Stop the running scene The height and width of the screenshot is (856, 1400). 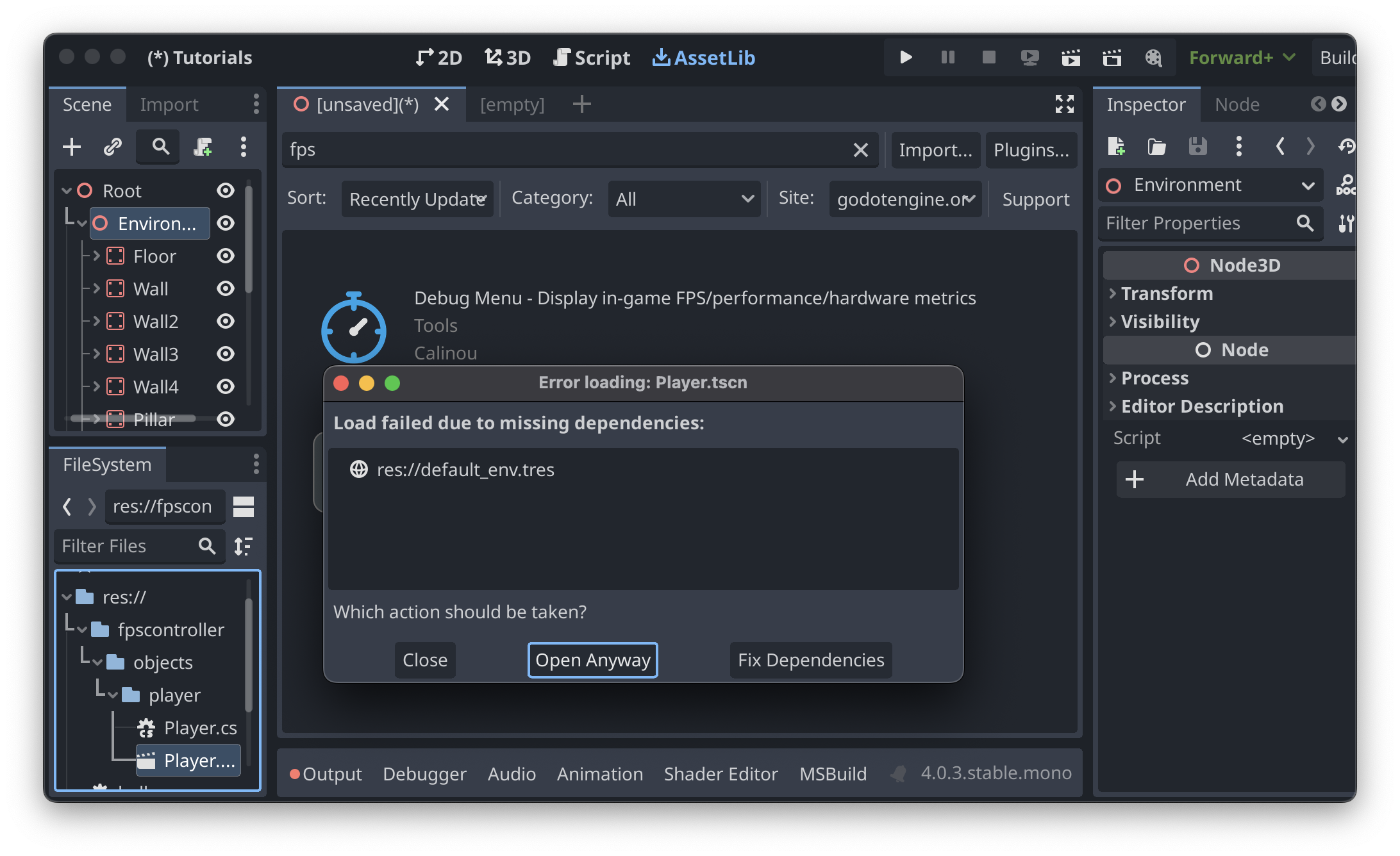click(x=988, y=57)
